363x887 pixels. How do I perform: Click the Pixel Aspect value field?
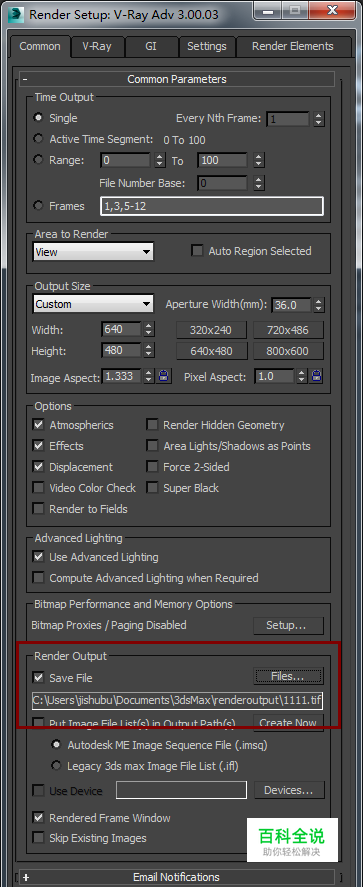coord(274,376)
